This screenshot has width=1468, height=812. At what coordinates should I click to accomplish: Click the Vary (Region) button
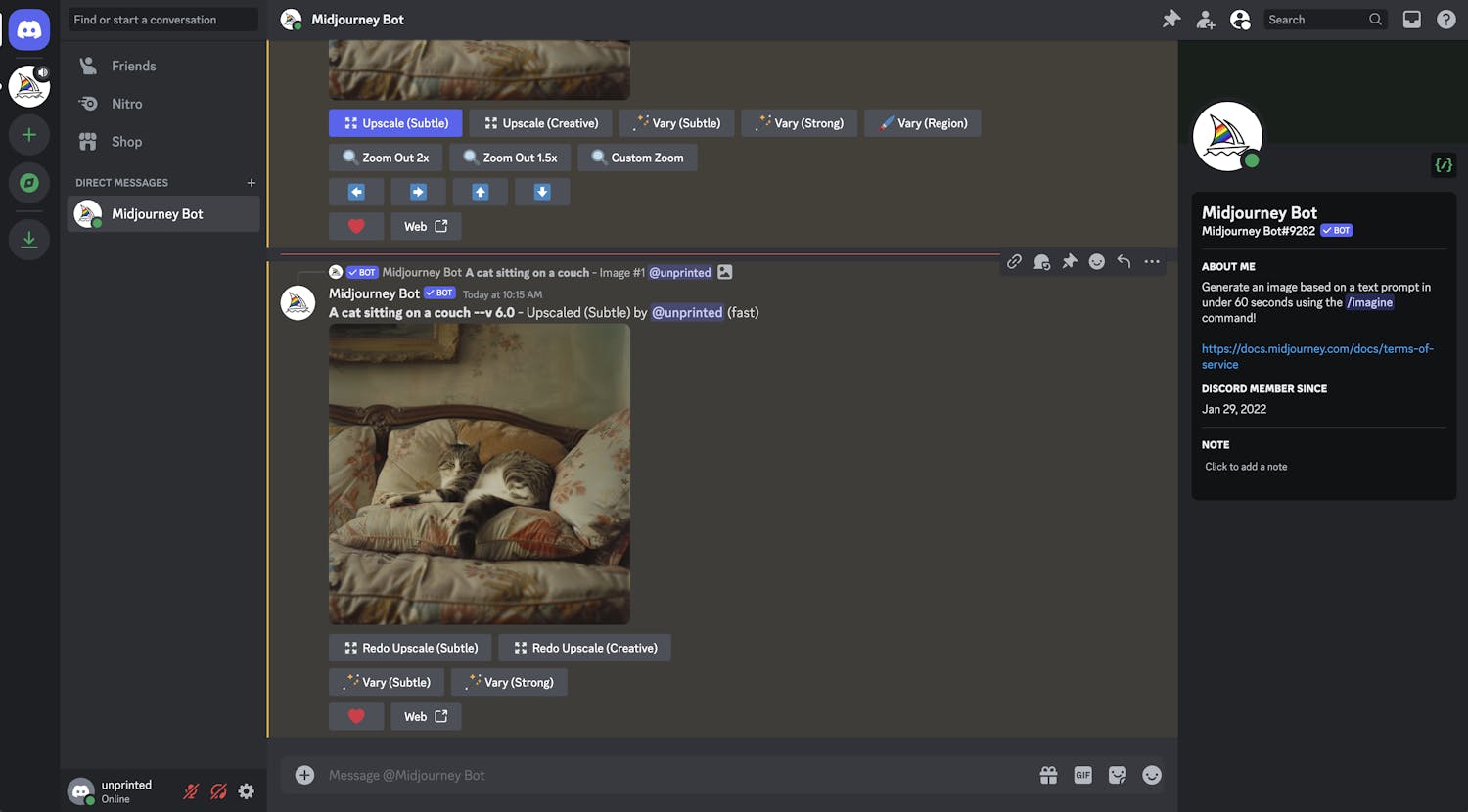pyautogui.click(x=922, y=123)
